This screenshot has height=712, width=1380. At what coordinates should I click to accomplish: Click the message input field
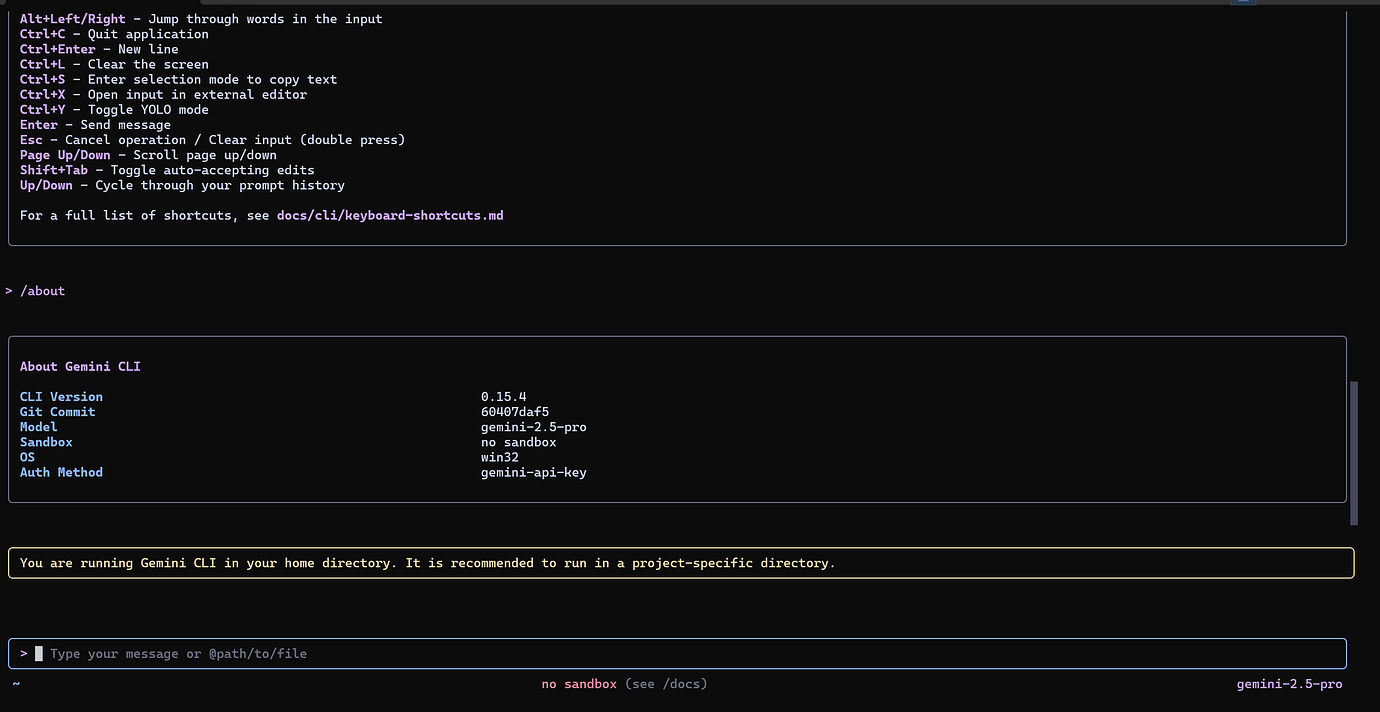pos(677,653)
